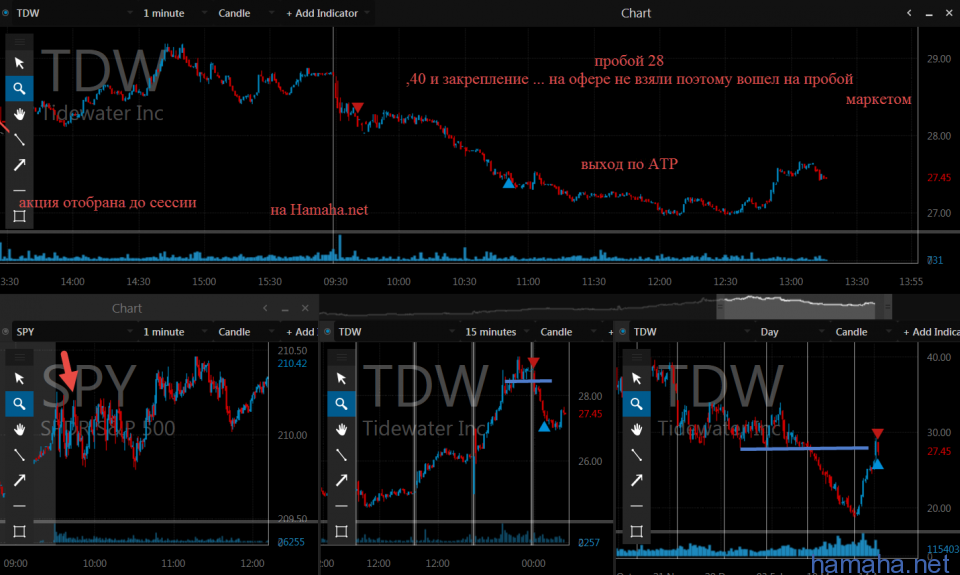960x575 pixels.
Task: Click the 210.42 price label on the SPY axis
Action: [292, 364]
